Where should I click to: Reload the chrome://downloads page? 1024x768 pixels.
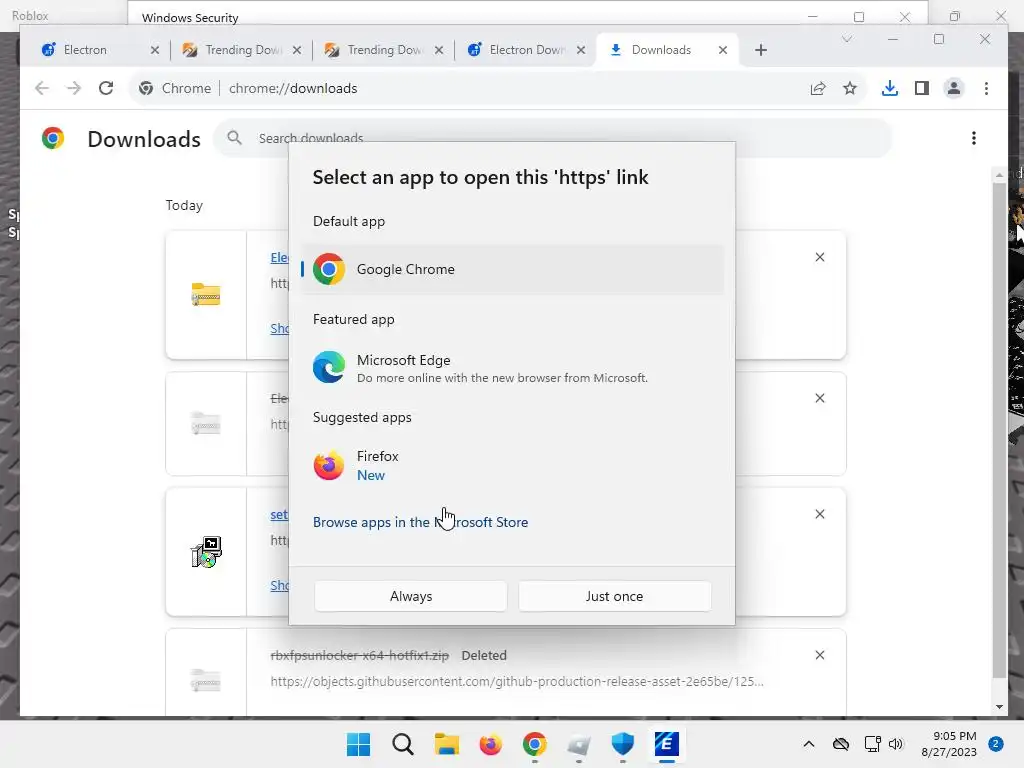tap(106, 88)
